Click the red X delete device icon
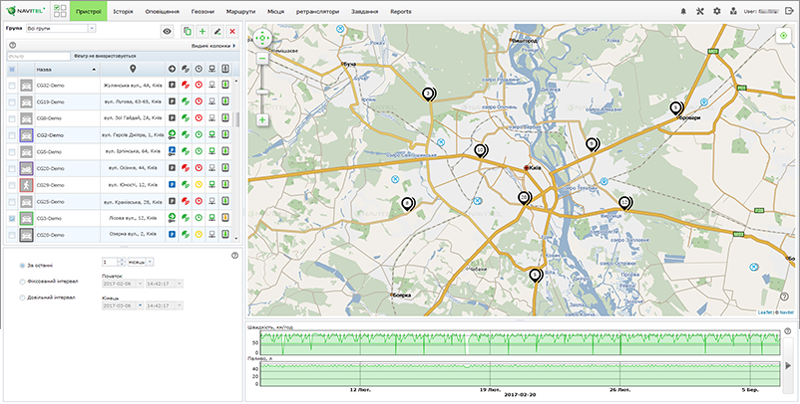800x404 pixels. tap(232, 32)
